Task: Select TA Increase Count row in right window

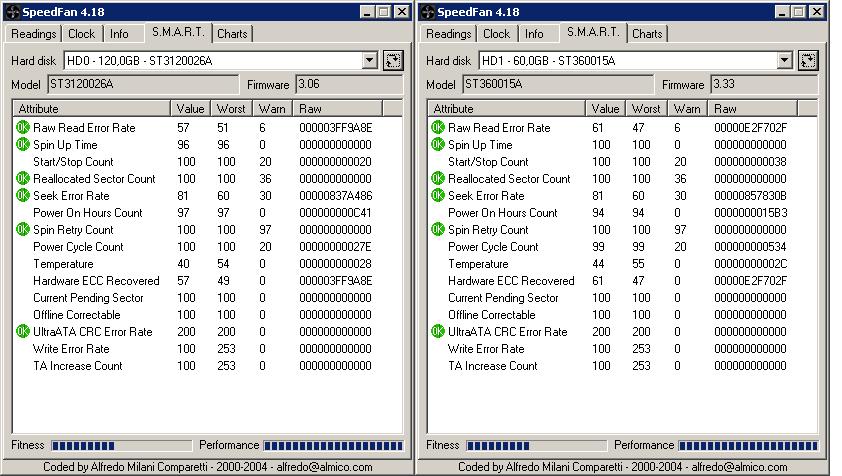Action: (x=622, y=366)
